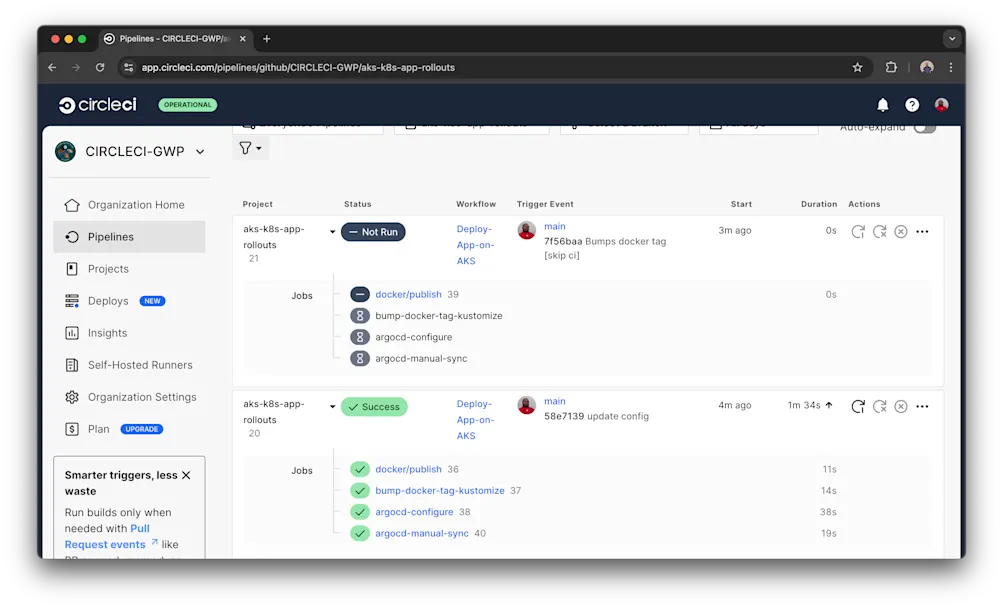Click success check beside argocd-configure 38
The image size is (1003, 608).
[359, 512]
